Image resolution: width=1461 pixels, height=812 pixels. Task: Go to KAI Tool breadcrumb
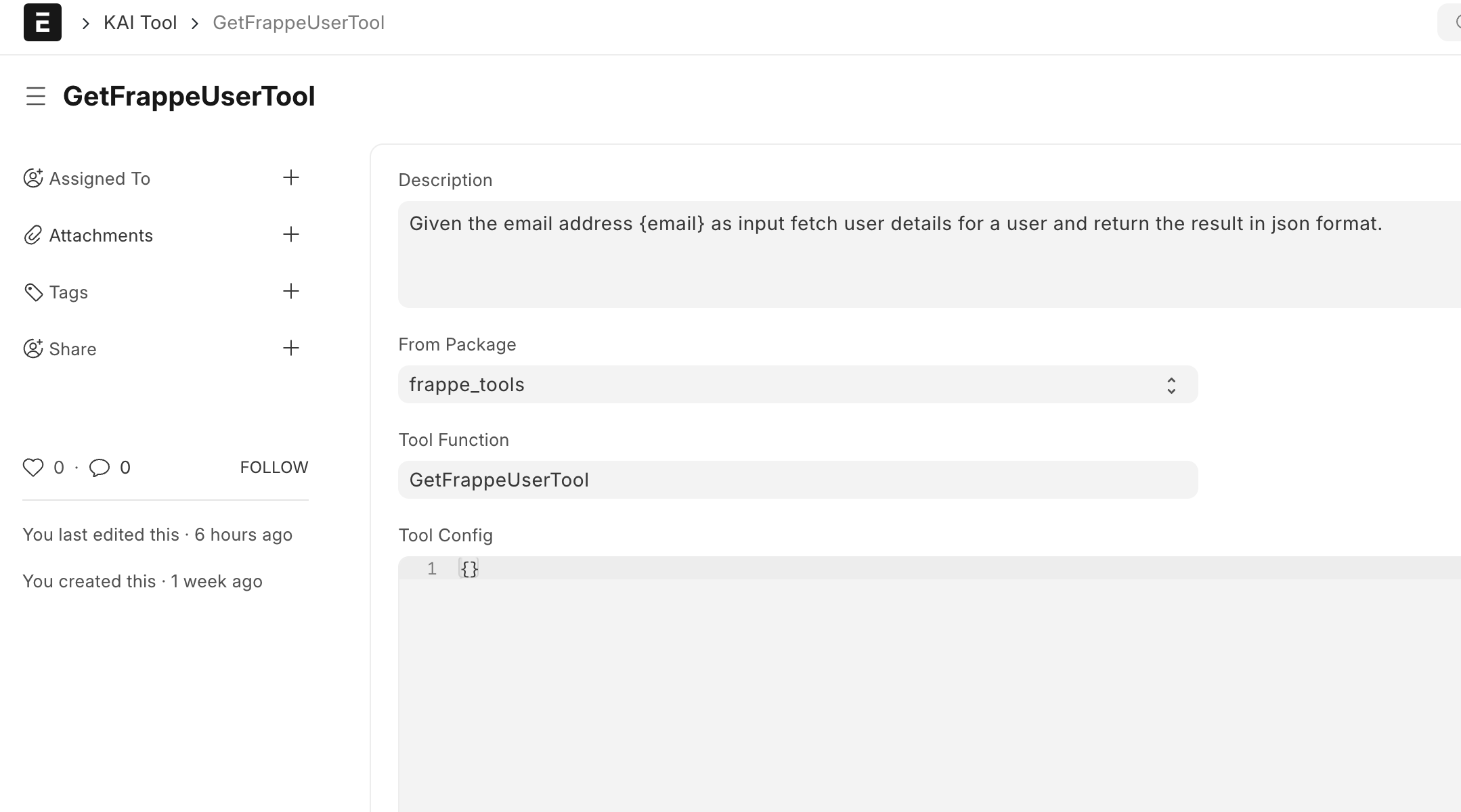click(x=140, y=23)
